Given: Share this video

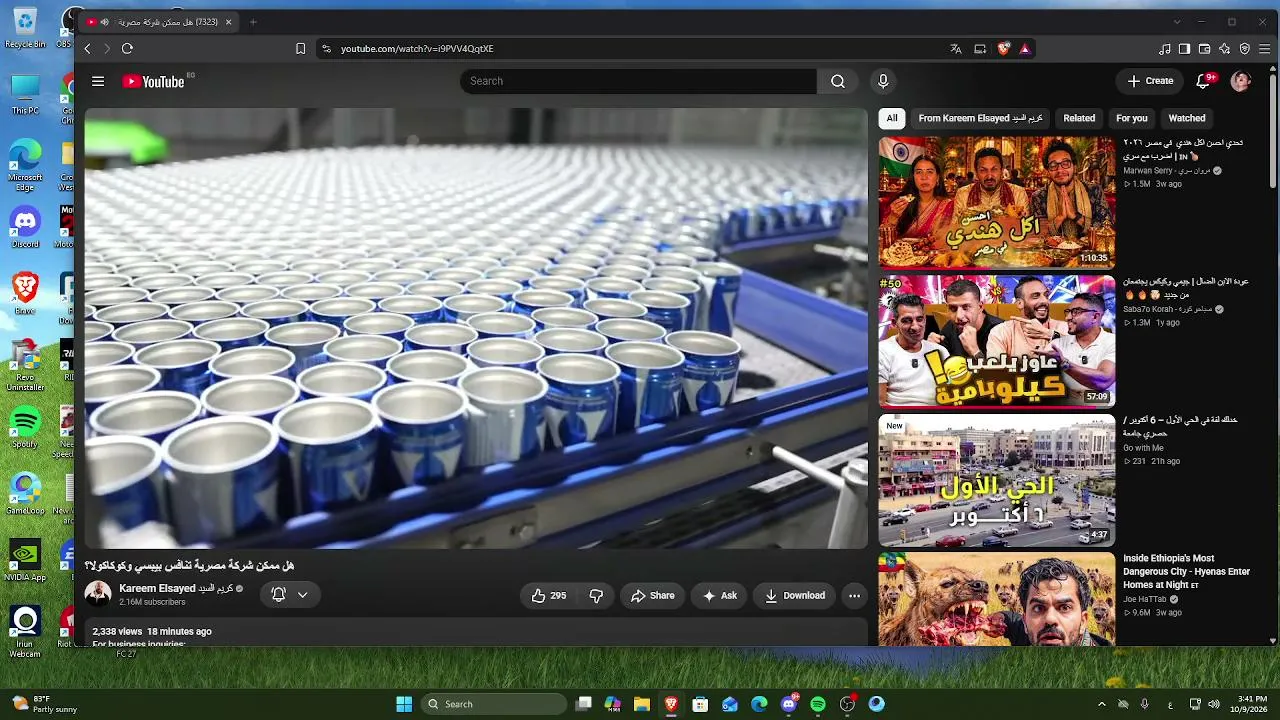Looking at the screenshot, I should click(652, 595).
